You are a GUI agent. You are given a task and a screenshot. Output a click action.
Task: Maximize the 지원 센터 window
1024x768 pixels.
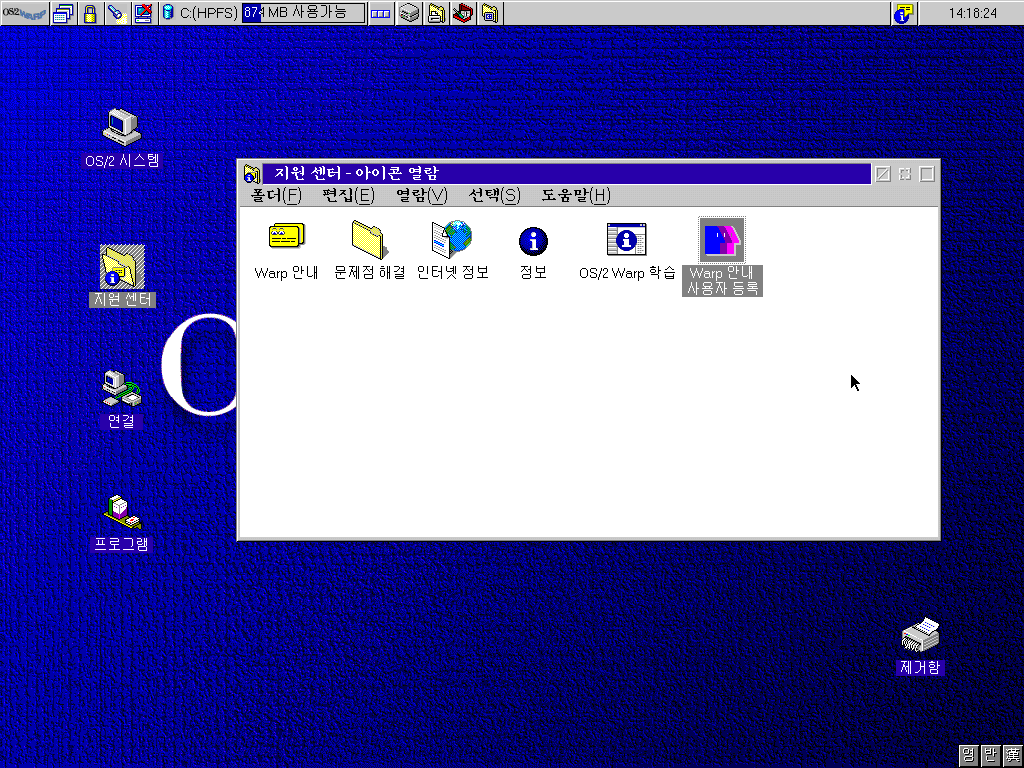[x=927, y=174]
